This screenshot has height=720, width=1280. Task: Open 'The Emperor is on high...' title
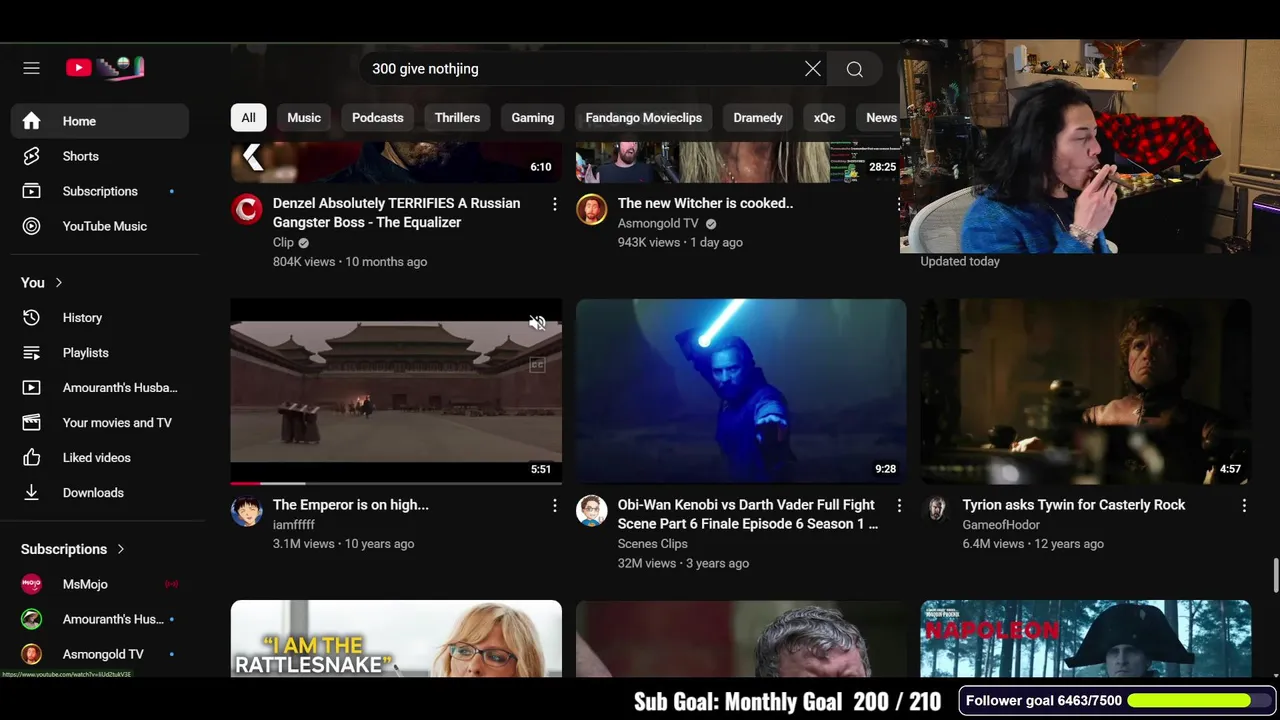point(351,505)
